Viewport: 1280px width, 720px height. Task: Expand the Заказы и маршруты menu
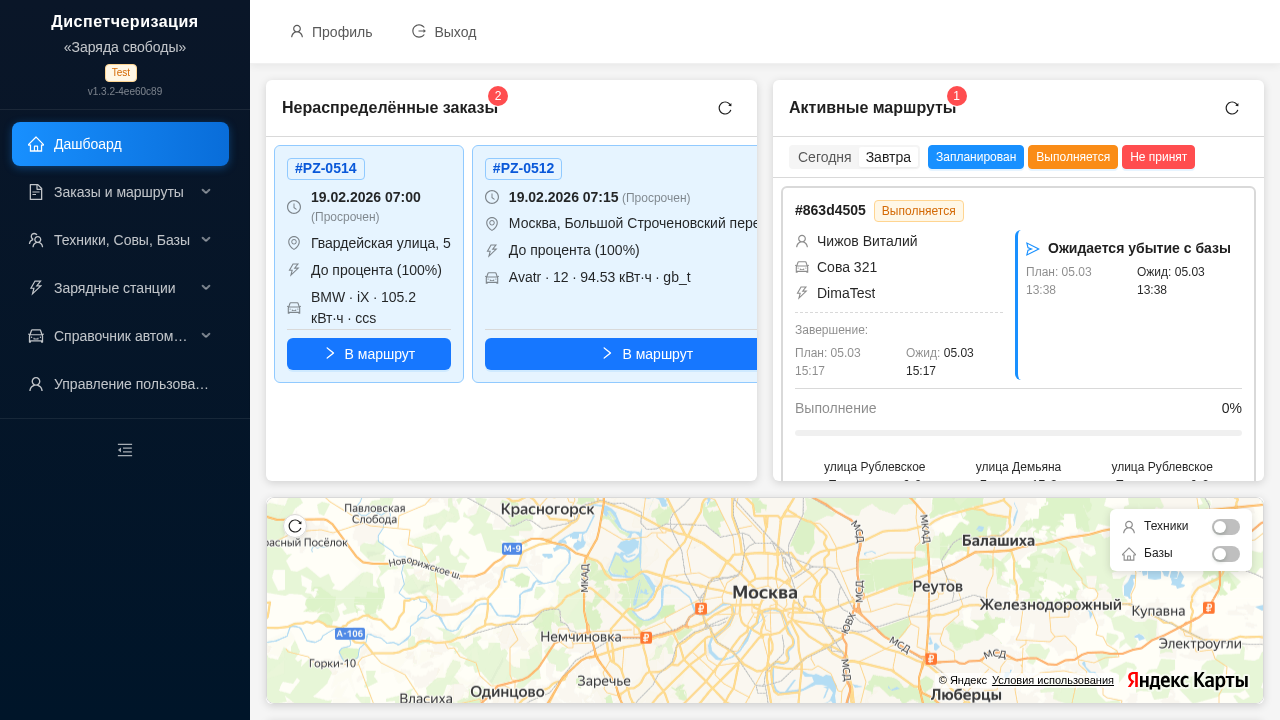(206, 192)
